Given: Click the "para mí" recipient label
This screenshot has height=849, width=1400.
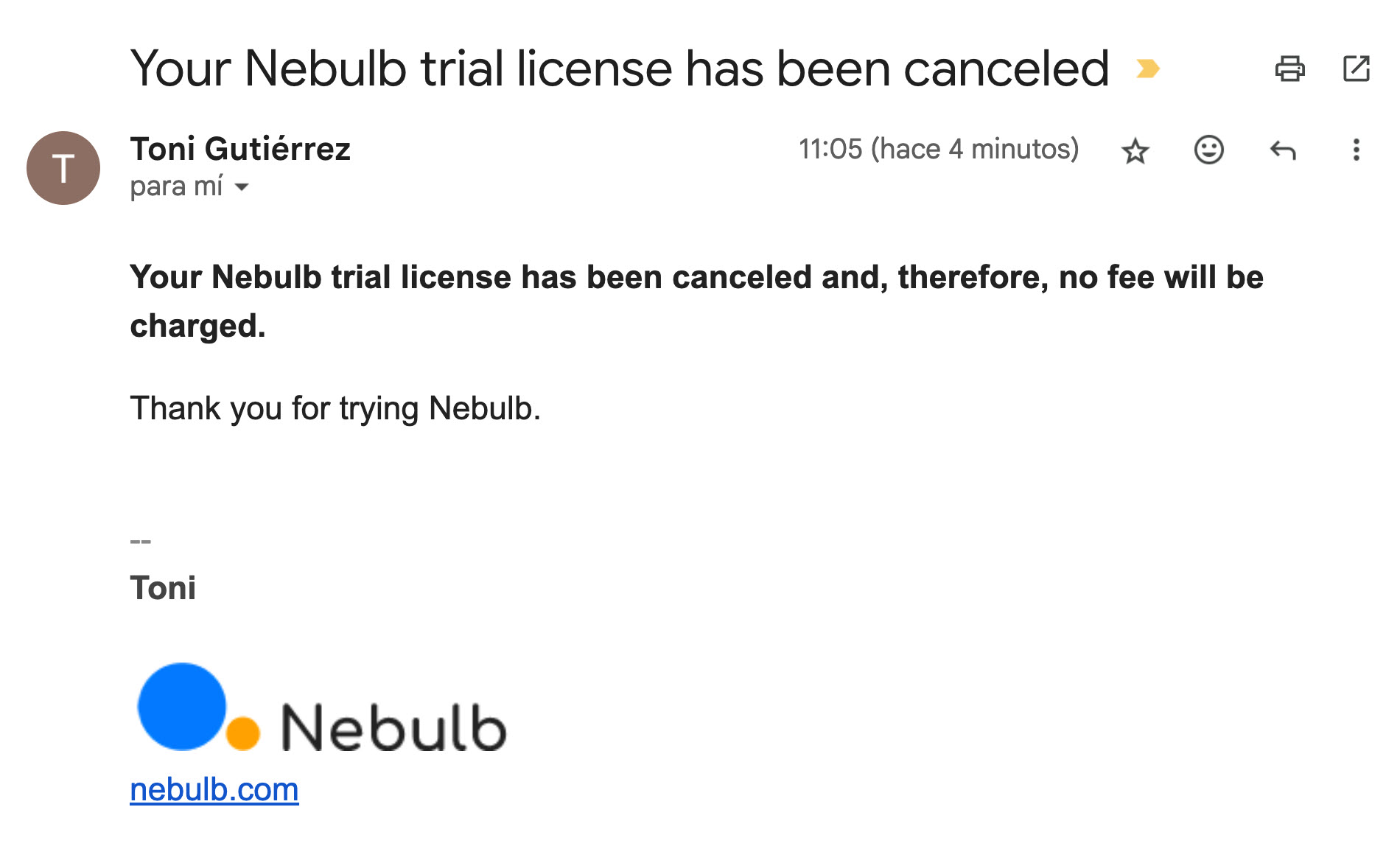Looking at the screenshot, I should (x=176, y=186).
